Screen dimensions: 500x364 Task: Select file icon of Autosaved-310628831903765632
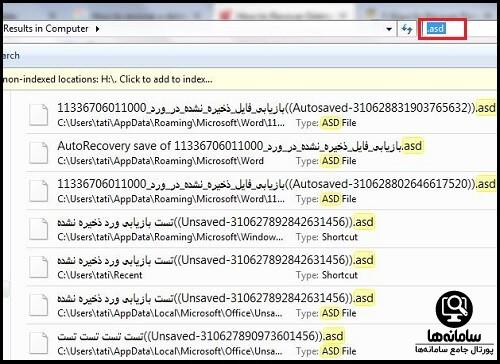click(x=38, y=115)
